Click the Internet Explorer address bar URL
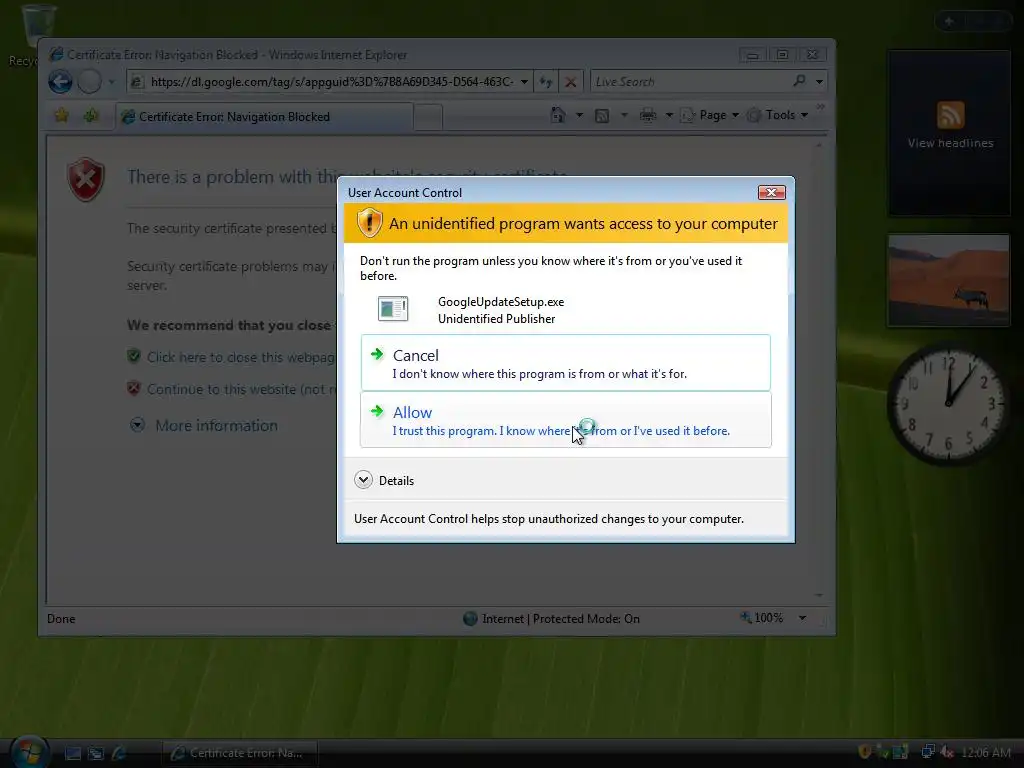The height and width of the screenshot is (768, 1024). tap(331, 82)
